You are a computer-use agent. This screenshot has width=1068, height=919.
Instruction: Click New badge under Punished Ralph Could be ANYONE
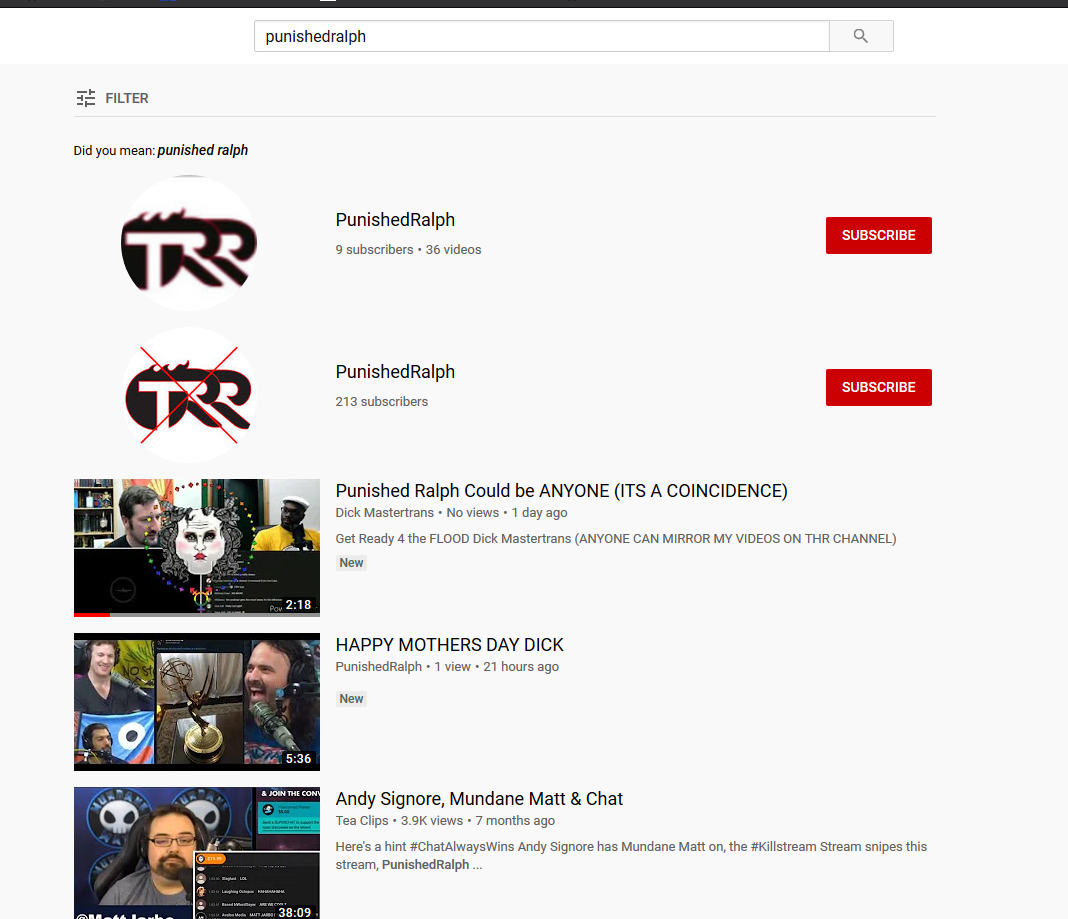tap(351, 563)
